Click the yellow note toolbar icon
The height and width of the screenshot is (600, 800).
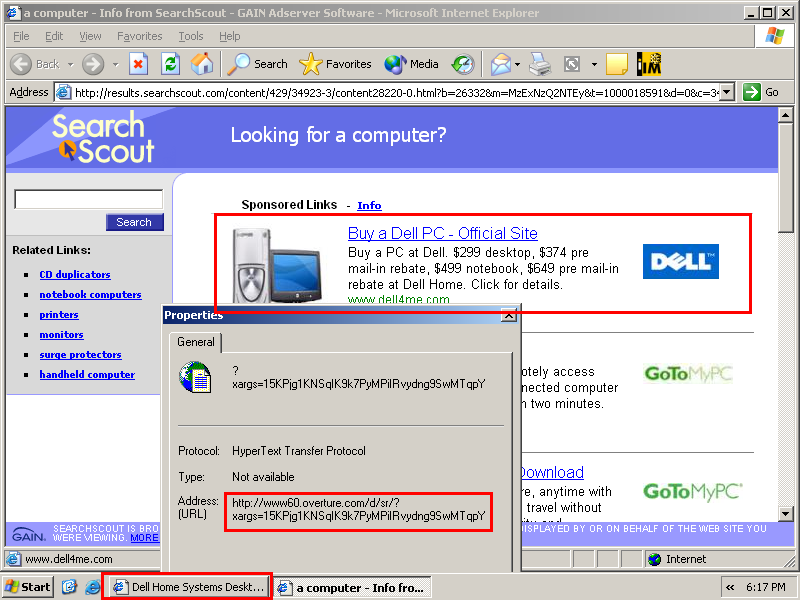click(x=617, y=64)
